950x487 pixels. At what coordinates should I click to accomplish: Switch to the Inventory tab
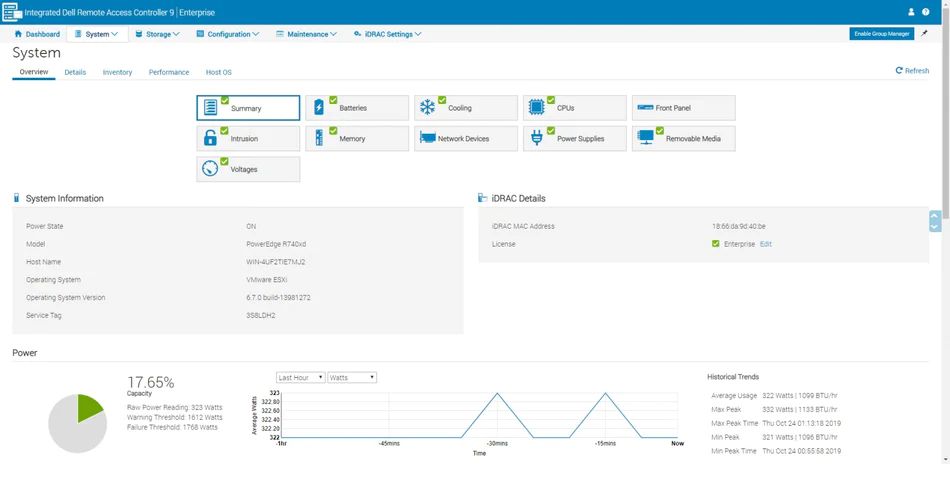coord(117,72)
